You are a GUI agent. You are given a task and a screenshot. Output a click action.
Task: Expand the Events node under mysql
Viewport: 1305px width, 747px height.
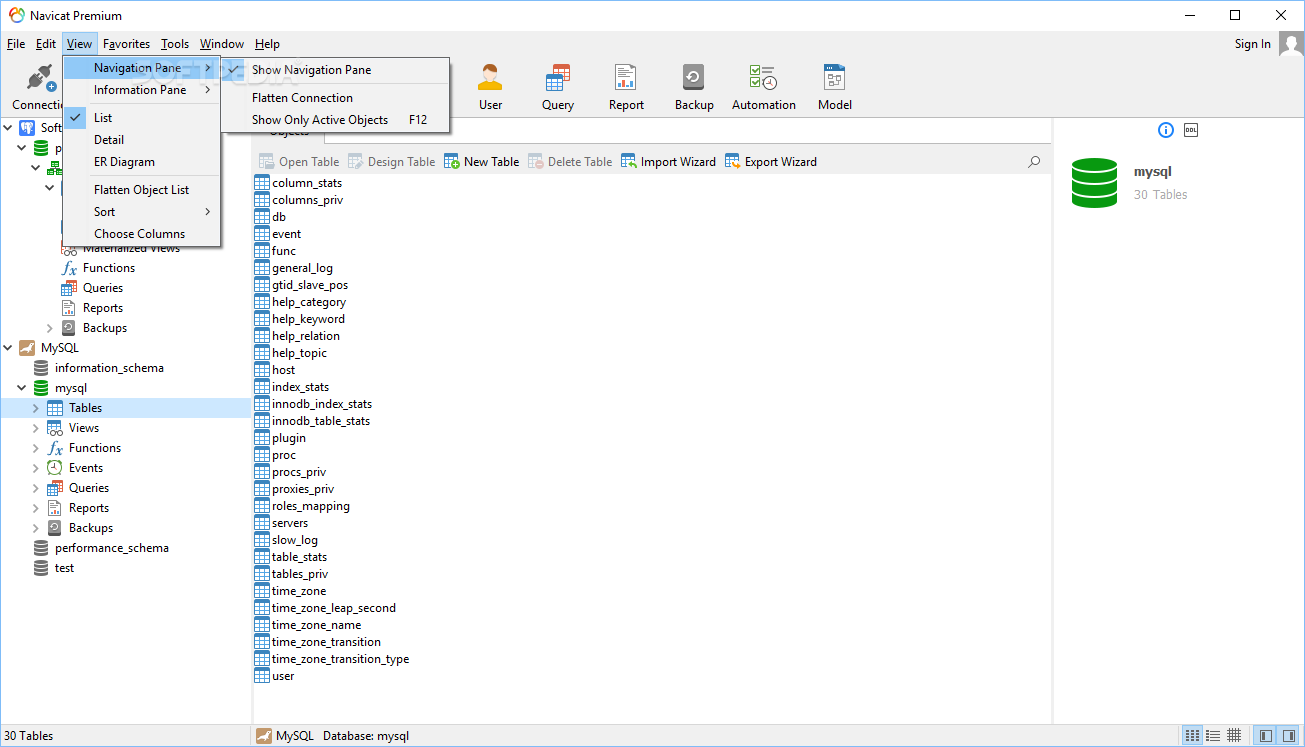37,468
